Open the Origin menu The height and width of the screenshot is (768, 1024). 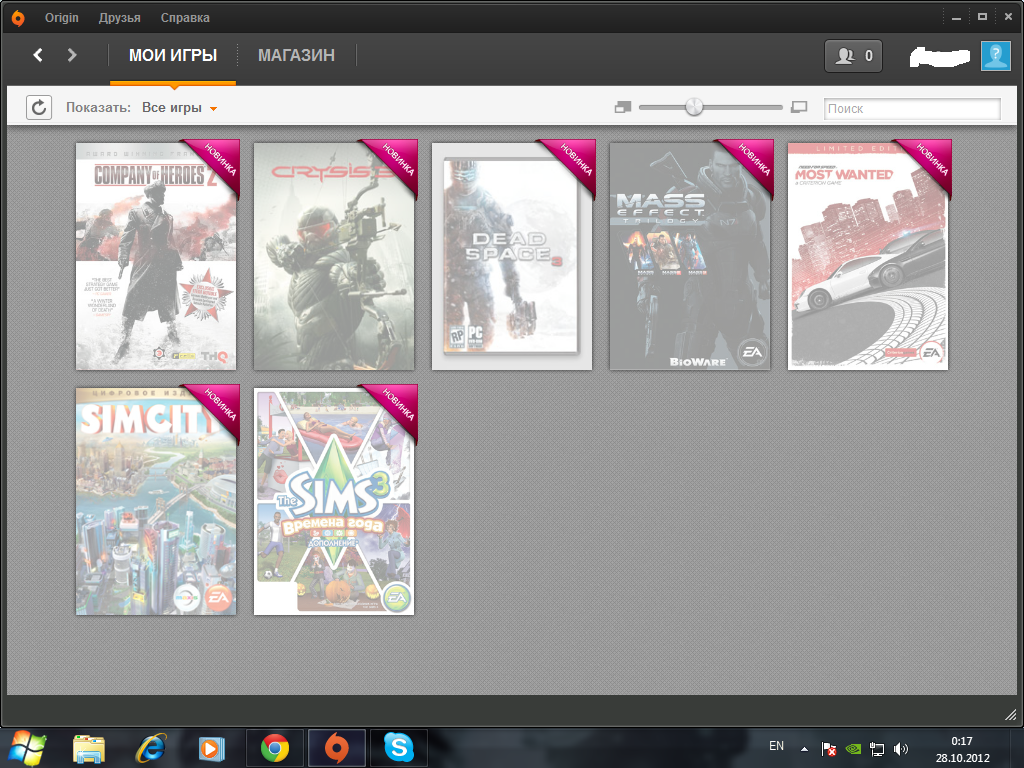61,18
